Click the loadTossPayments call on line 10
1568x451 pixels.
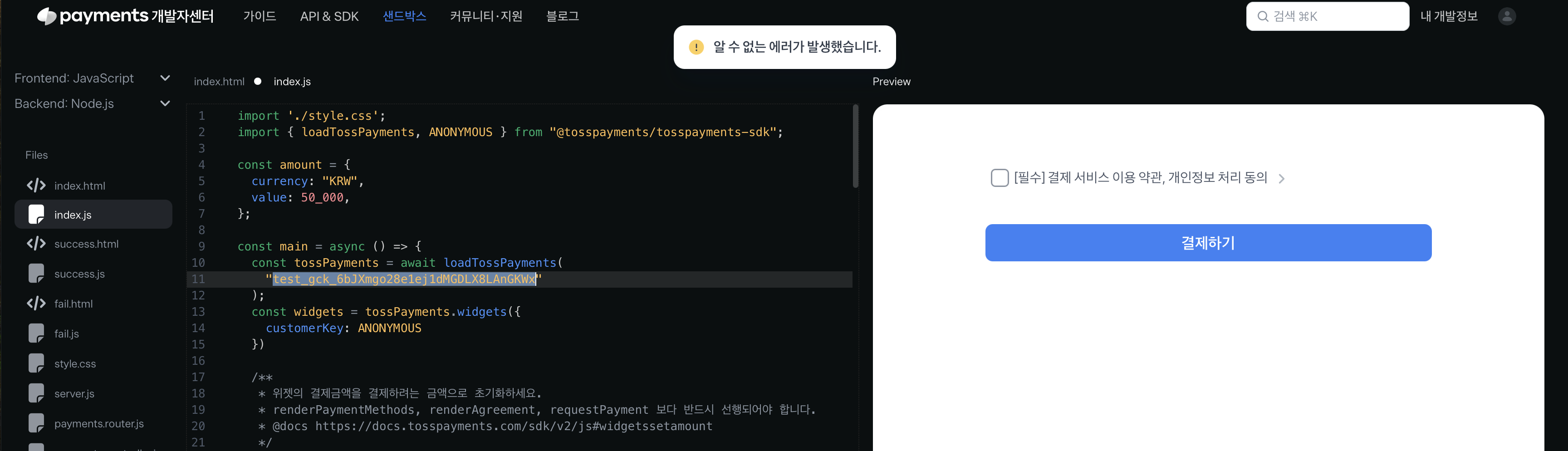[x=503, y=263]
